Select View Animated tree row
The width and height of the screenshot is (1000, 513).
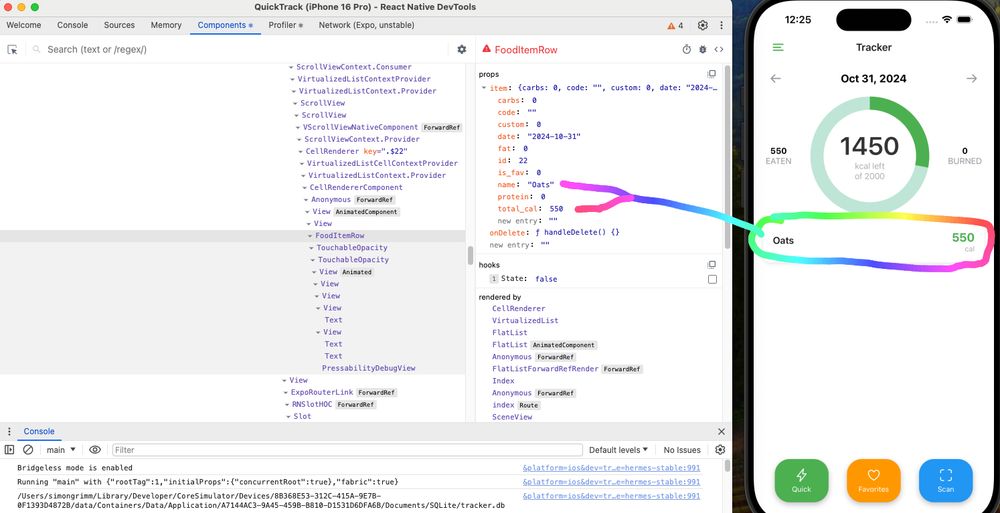click(233, 272)
